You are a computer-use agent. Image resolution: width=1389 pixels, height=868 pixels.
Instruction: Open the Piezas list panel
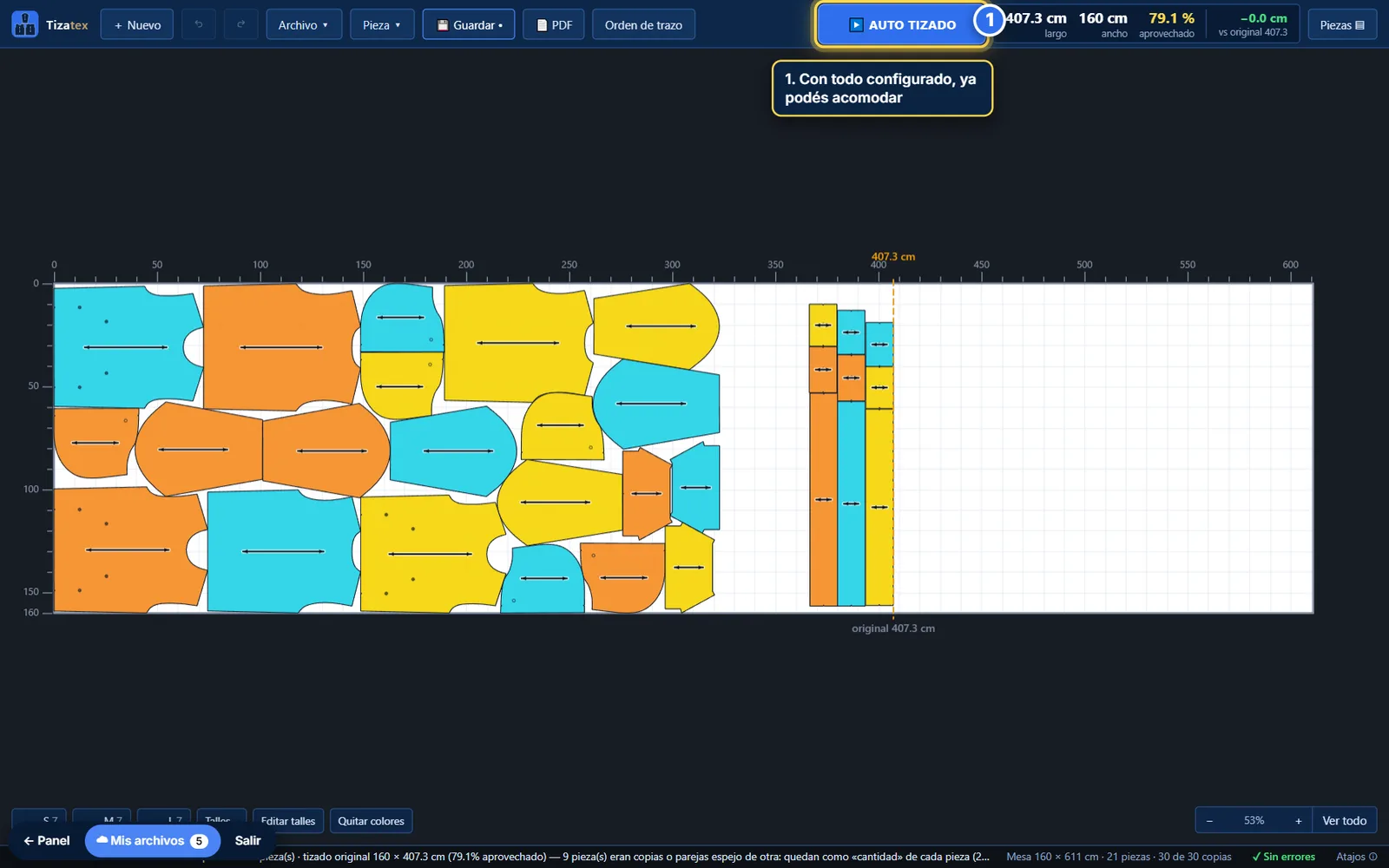[x=1342, y=25]
